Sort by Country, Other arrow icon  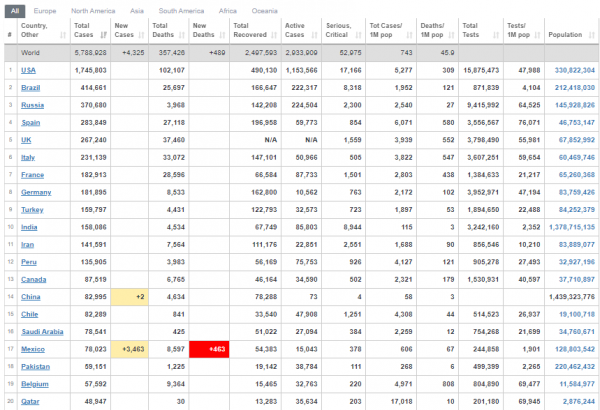click(63, 35)
